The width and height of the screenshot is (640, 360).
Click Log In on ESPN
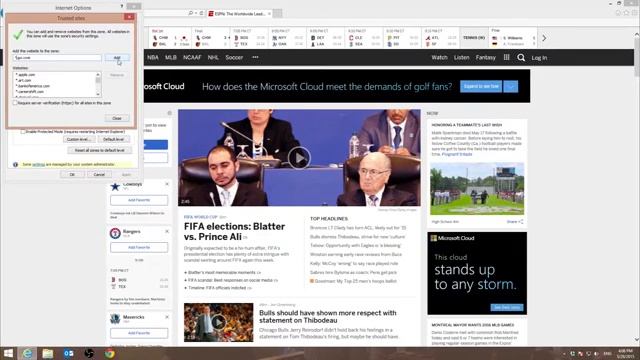(x=539, y=58)
